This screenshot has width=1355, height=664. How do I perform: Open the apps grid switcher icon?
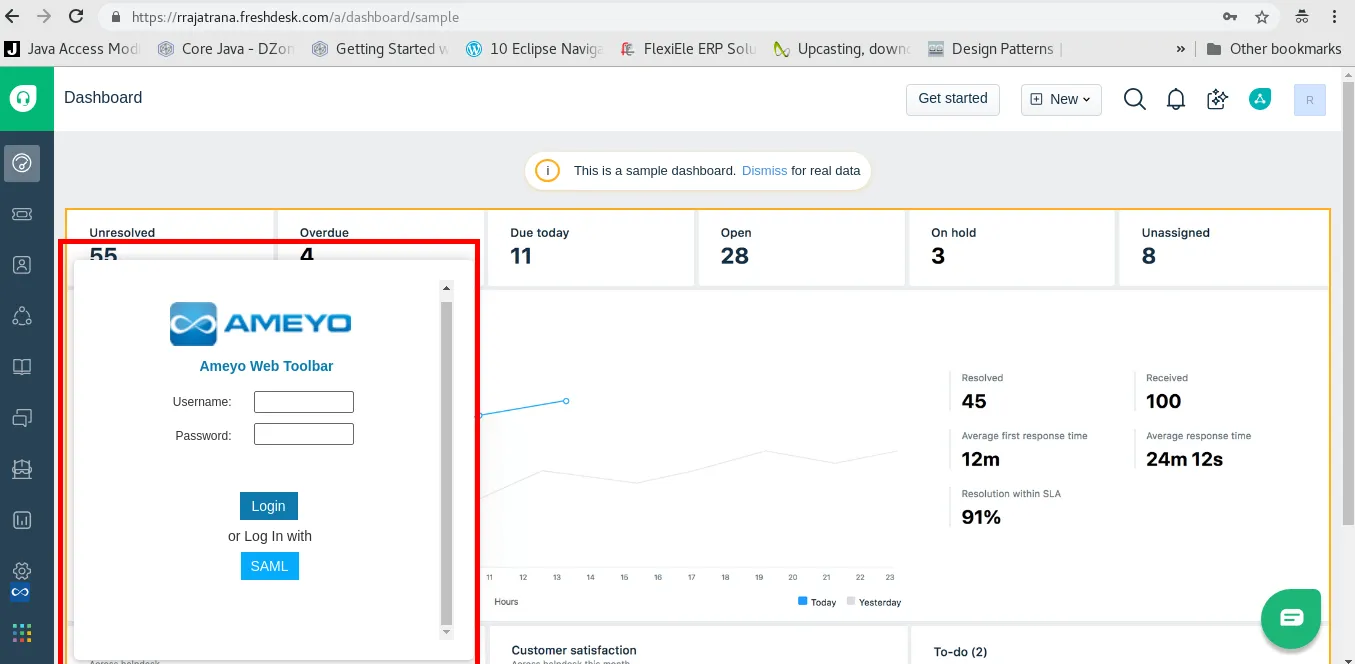coord(21,633)
